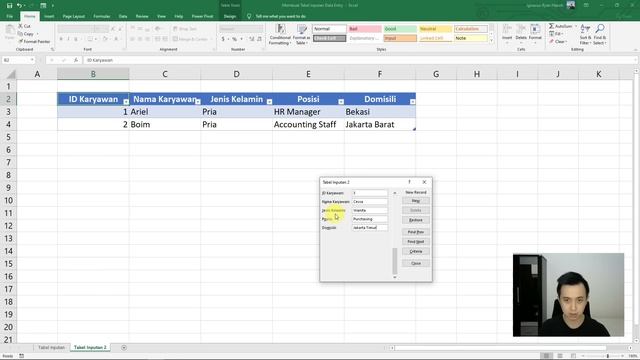The image size is (640, 360).
Task: Open the Jenis Kelamin filter dropdown
Action: [x=269, y=102]
